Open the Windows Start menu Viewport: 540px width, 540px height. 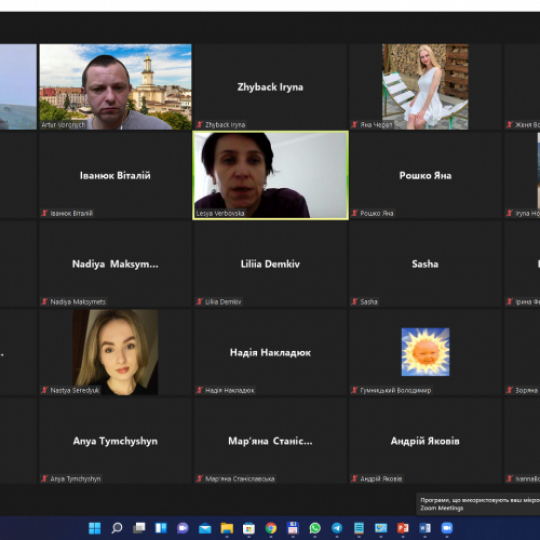94,528
